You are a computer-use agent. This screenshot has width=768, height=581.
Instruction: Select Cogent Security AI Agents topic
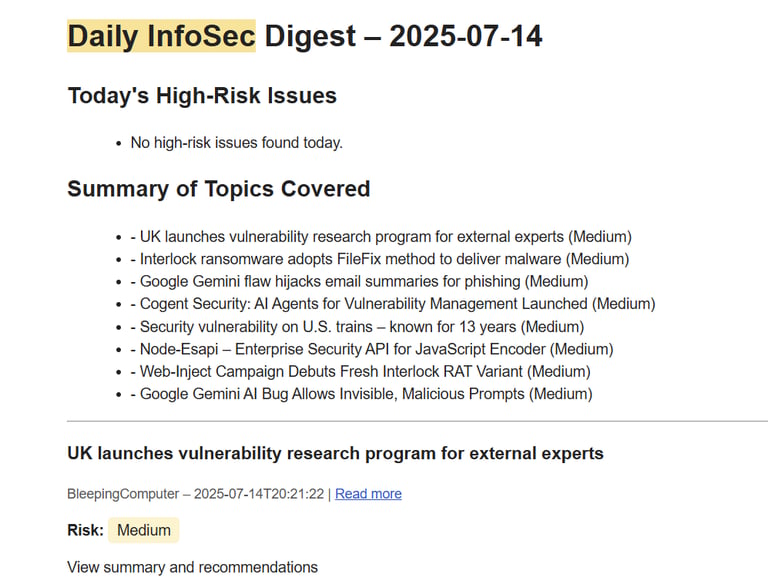393,304
